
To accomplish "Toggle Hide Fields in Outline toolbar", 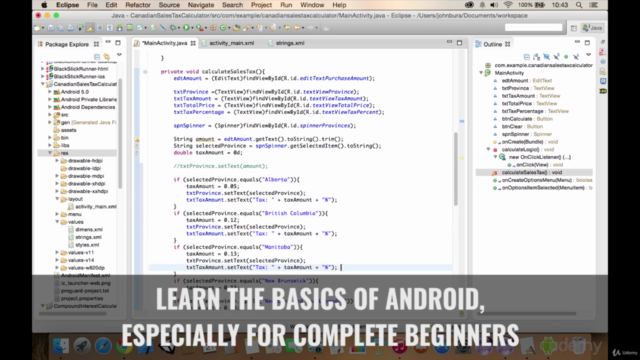I will point(546,57).
